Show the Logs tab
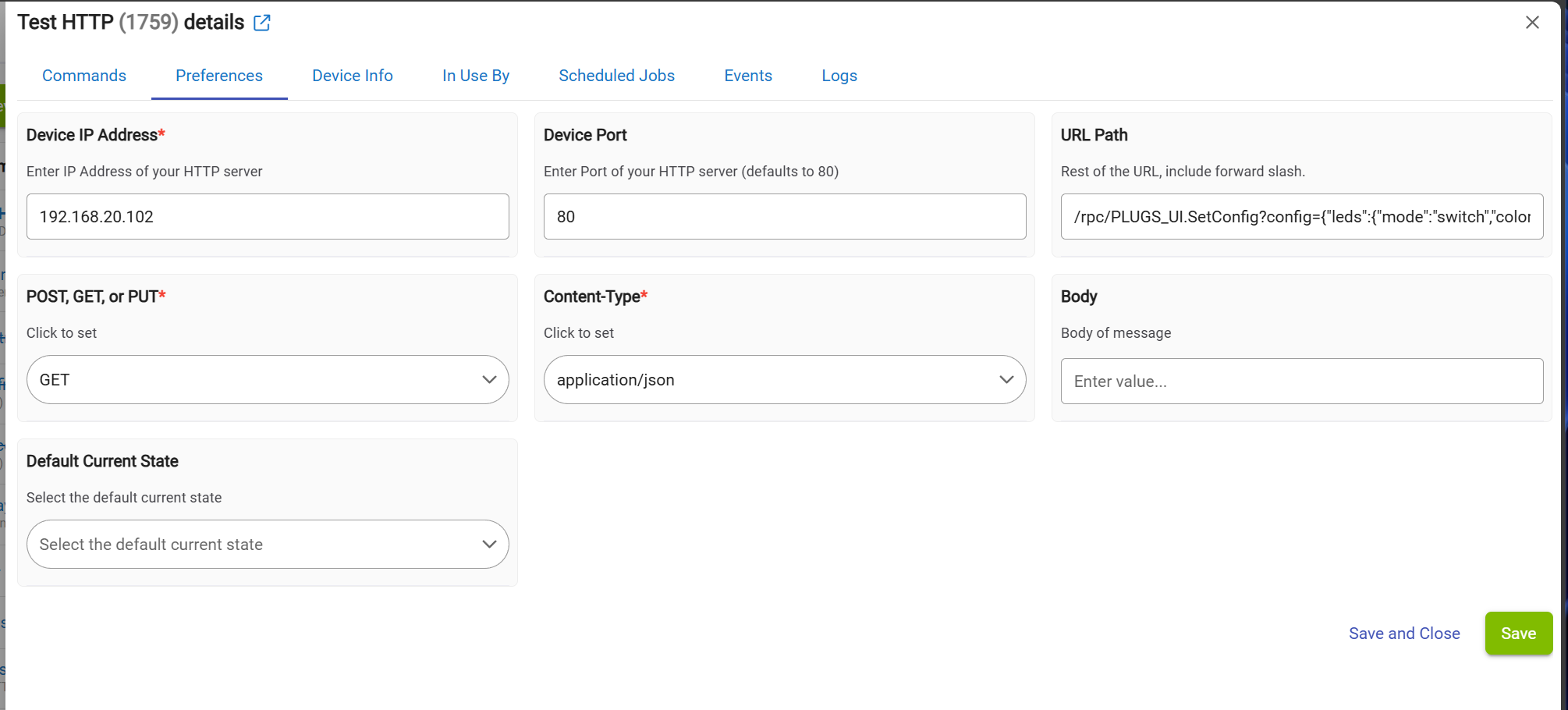 tap(839, 76)
